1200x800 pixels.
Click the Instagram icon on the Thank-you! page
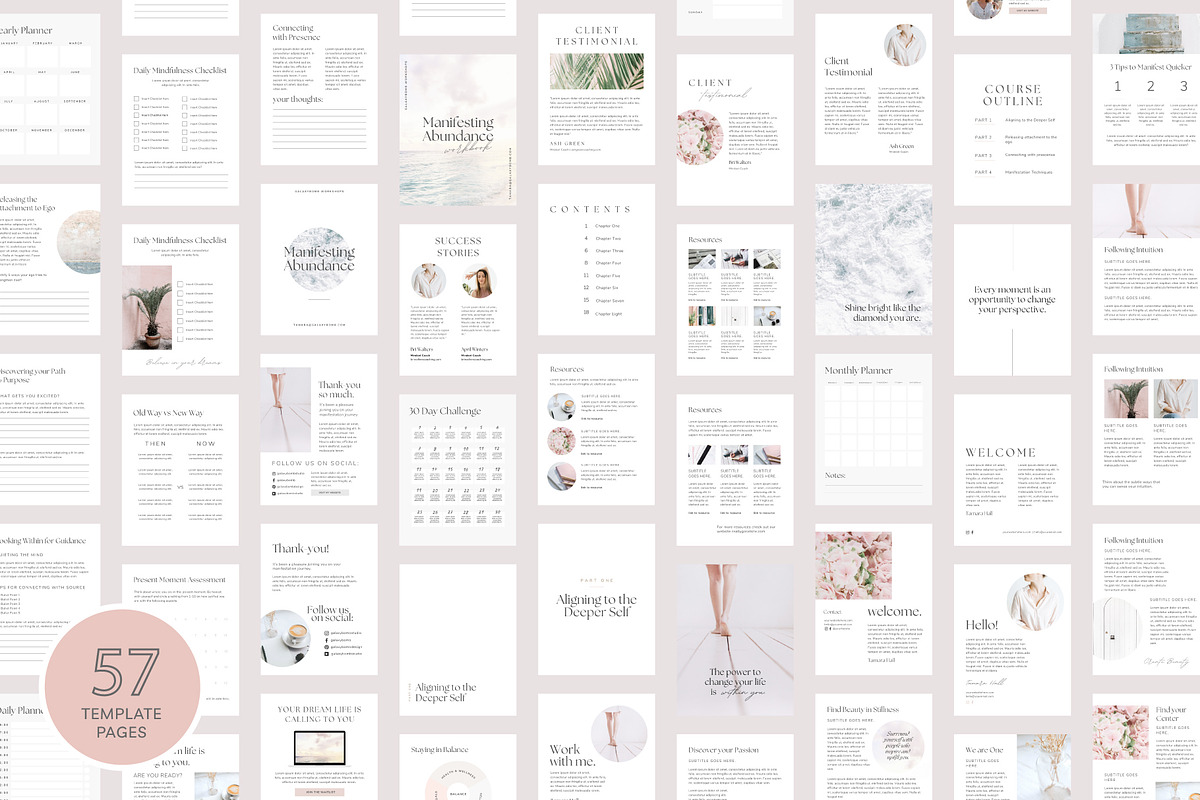click(x=326, y=633)
